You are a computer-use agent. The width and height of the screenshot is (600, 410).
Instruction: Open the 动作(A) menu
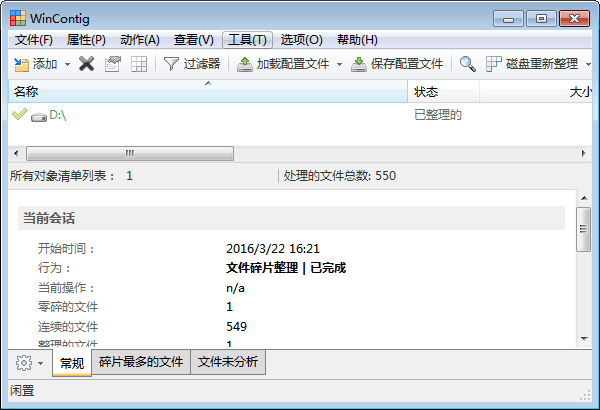[140, 40]
